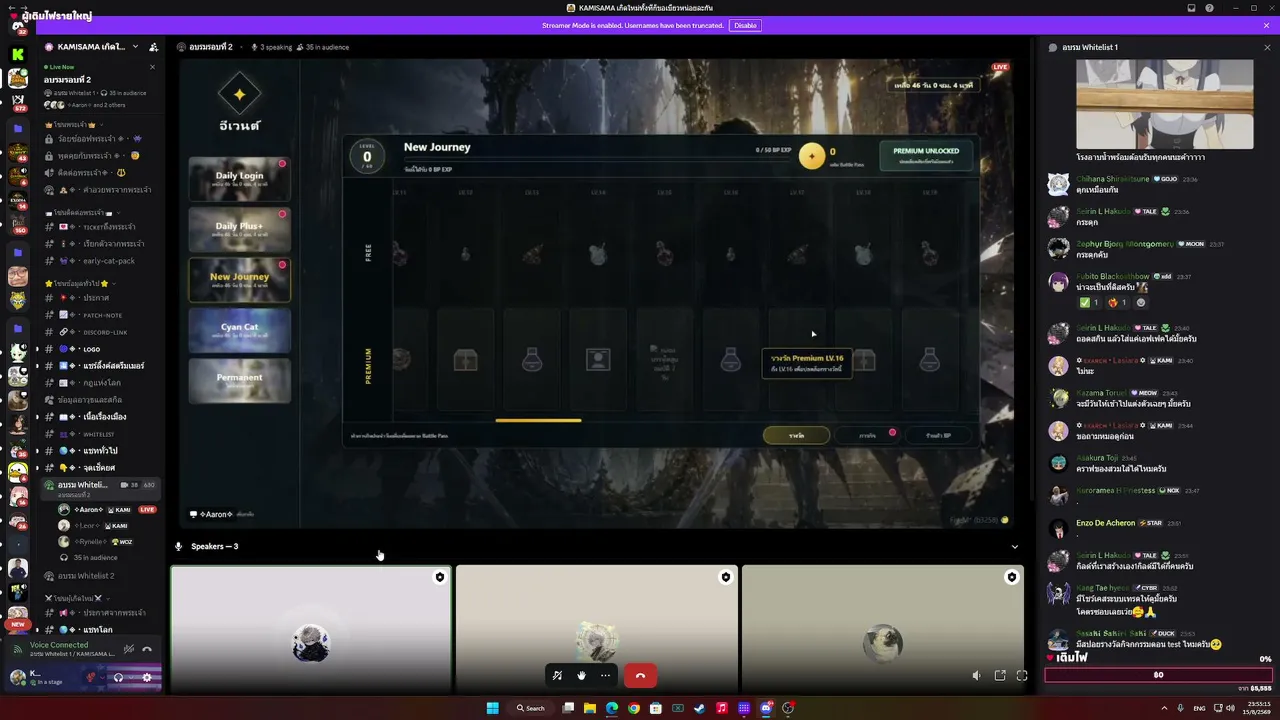Close the stage chat panel
Screen dimensions: 1280x720
coord(1267,47)
